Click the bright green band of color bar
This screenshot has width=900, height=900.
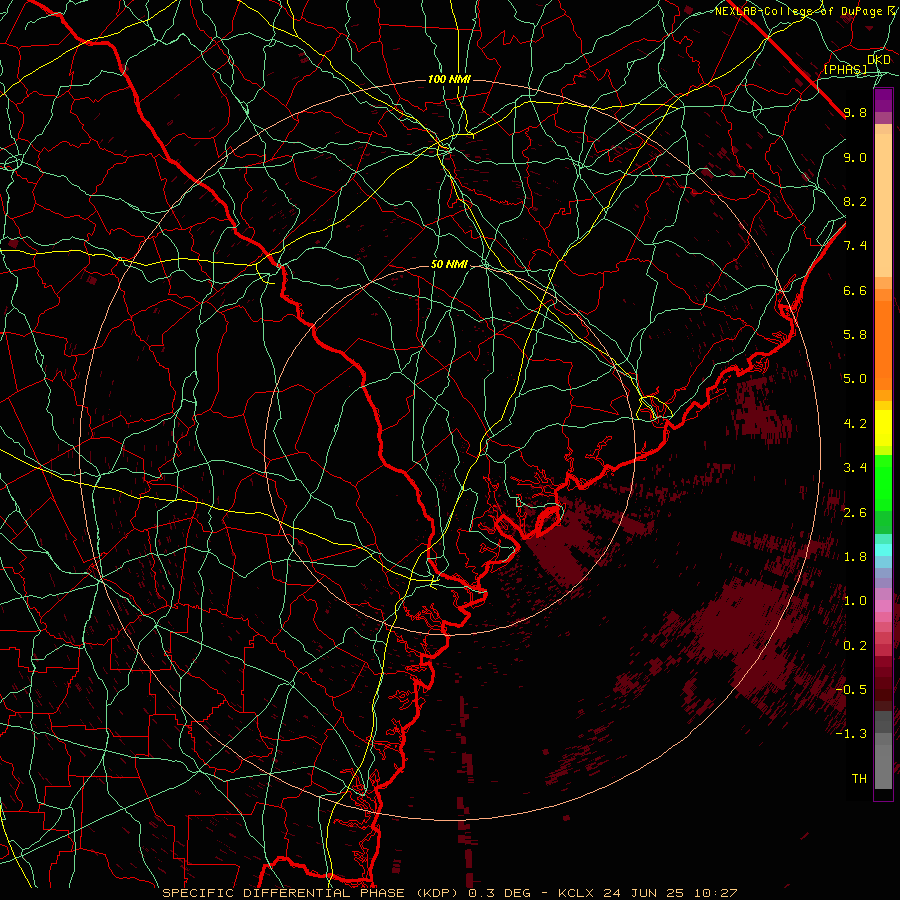883,482
